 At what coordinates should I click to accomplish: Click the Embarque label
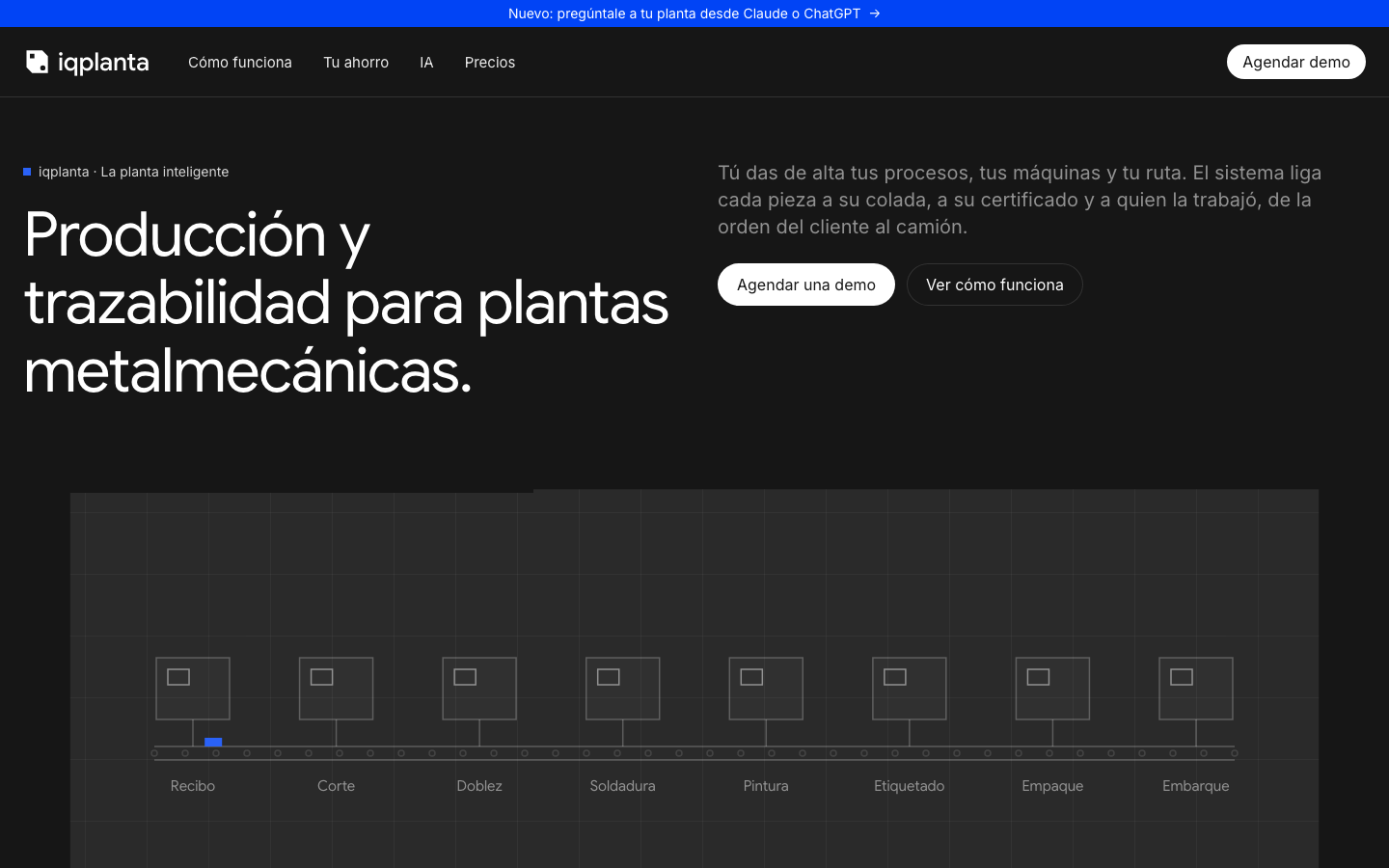click(1196, 786)
